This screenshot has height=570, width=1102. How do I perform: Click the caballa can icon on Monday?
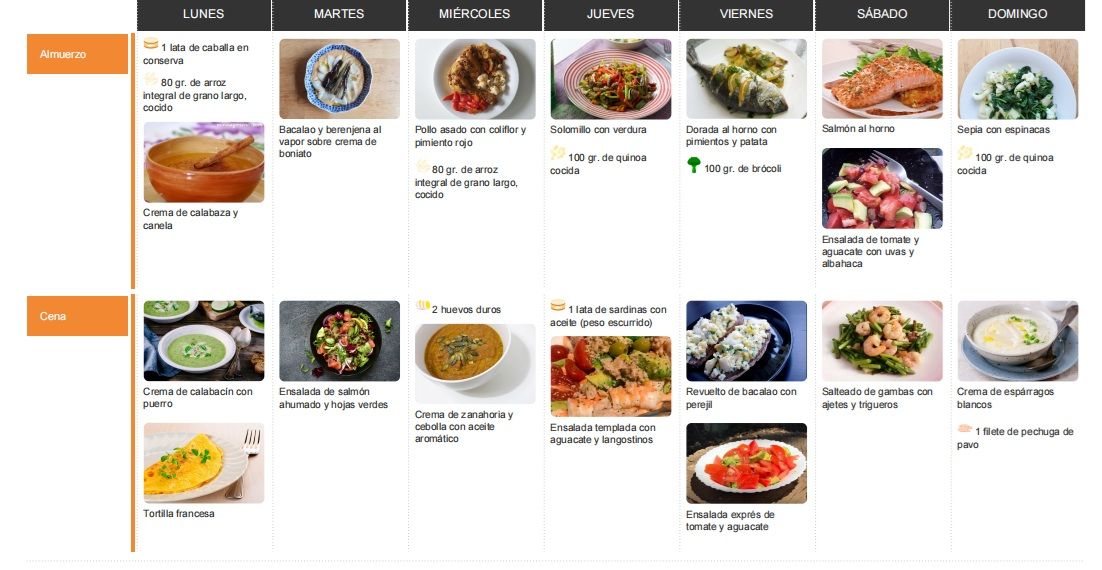(150, 44)
